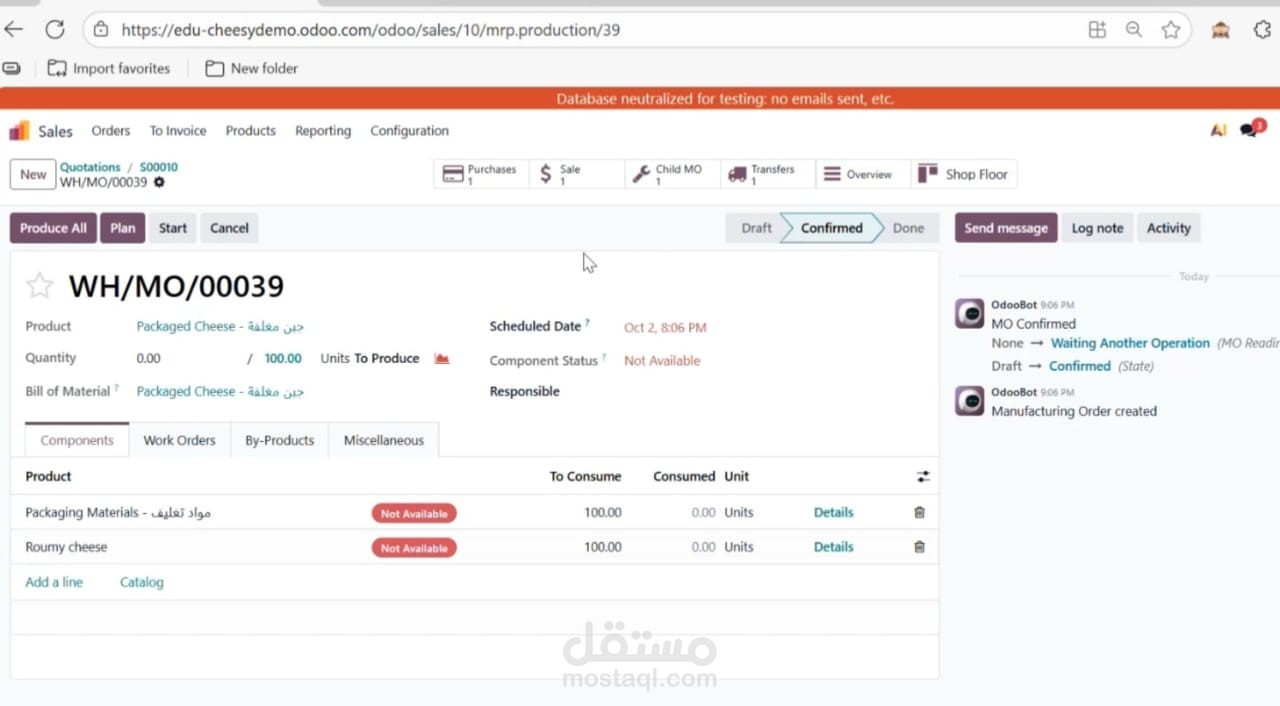Open Details for Packaging Materials line
This screenshot has width=1280, height=706.
(833, 512)
